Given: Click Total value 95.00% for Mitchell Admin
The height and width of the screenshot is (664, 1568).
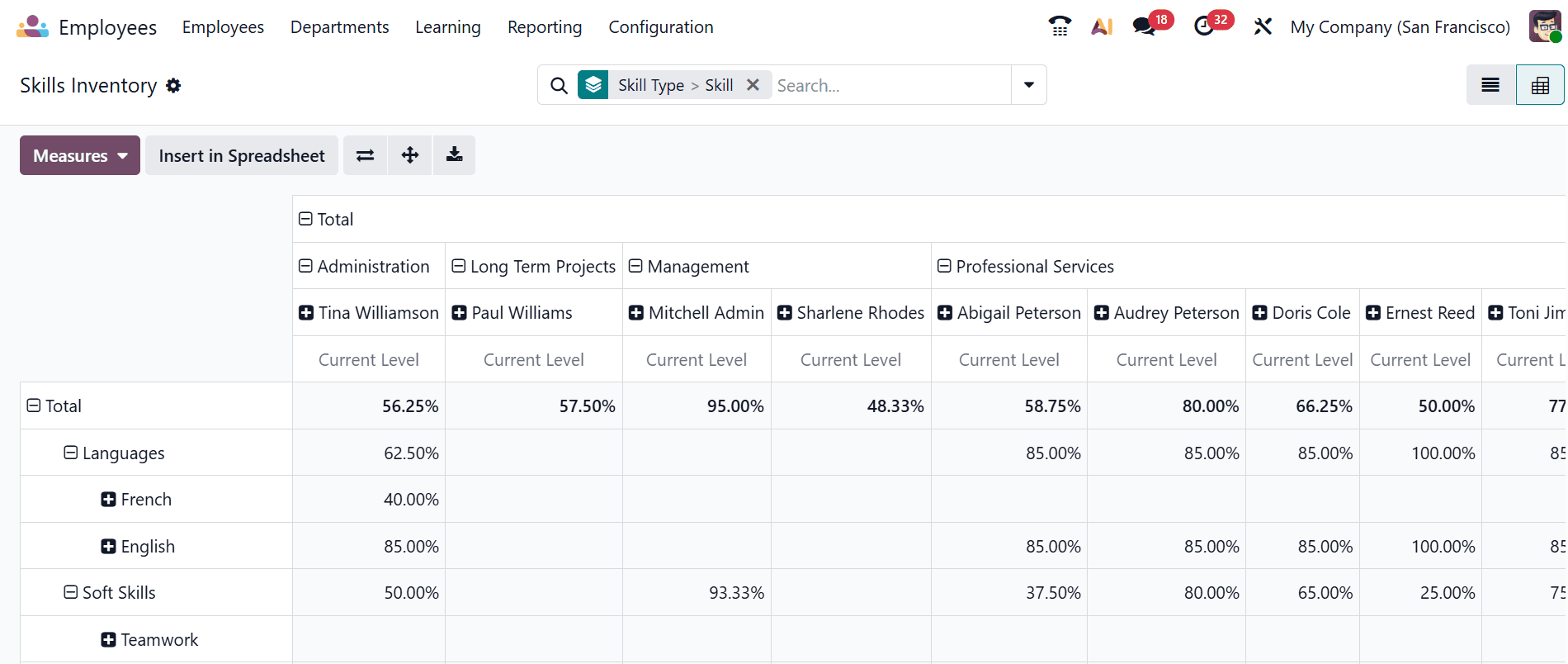Looking at the screenshot, I should click(x=697, y=406).
